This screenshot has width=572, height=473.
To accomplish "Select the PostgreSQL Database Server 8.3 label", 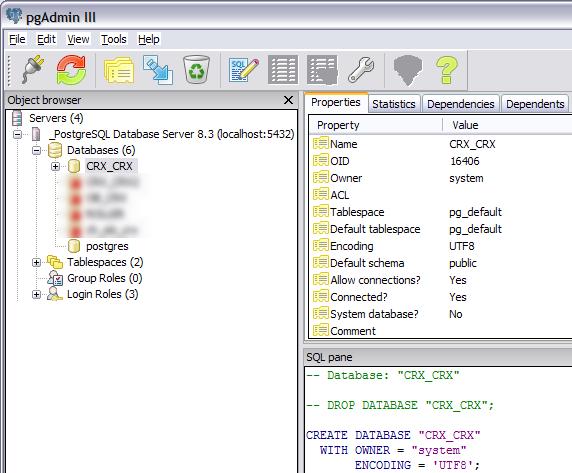I will 171,134.
